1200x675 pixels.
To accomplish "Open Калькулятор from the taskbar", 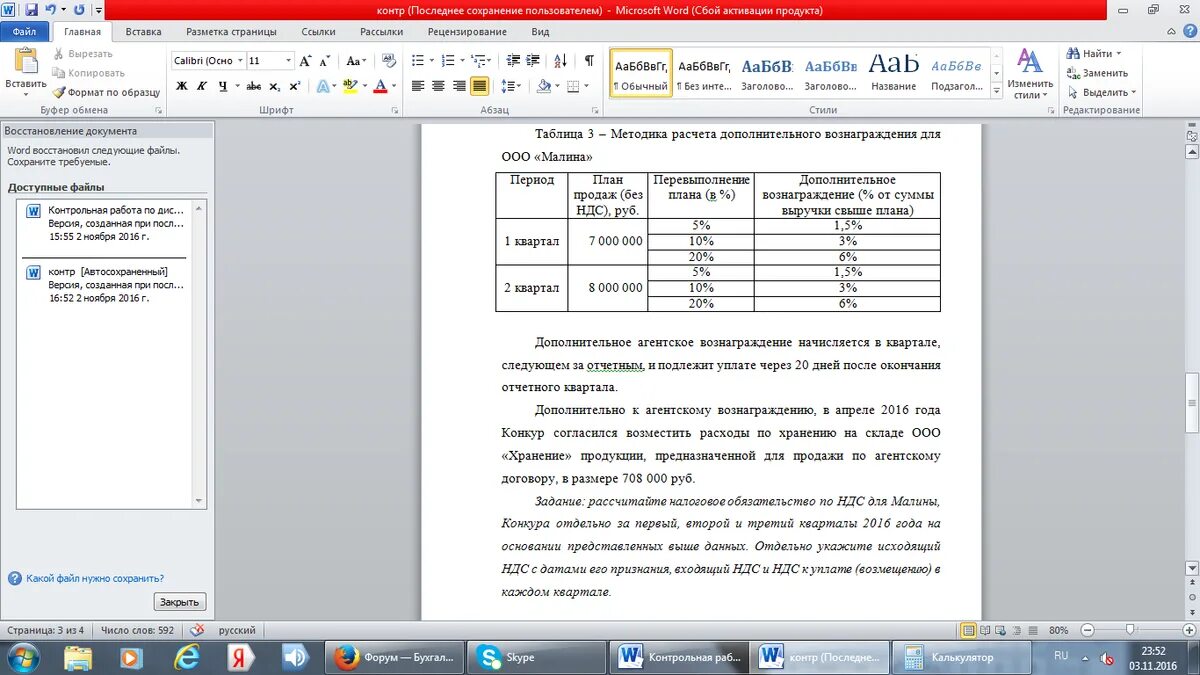I will click(x=963, y=657).
